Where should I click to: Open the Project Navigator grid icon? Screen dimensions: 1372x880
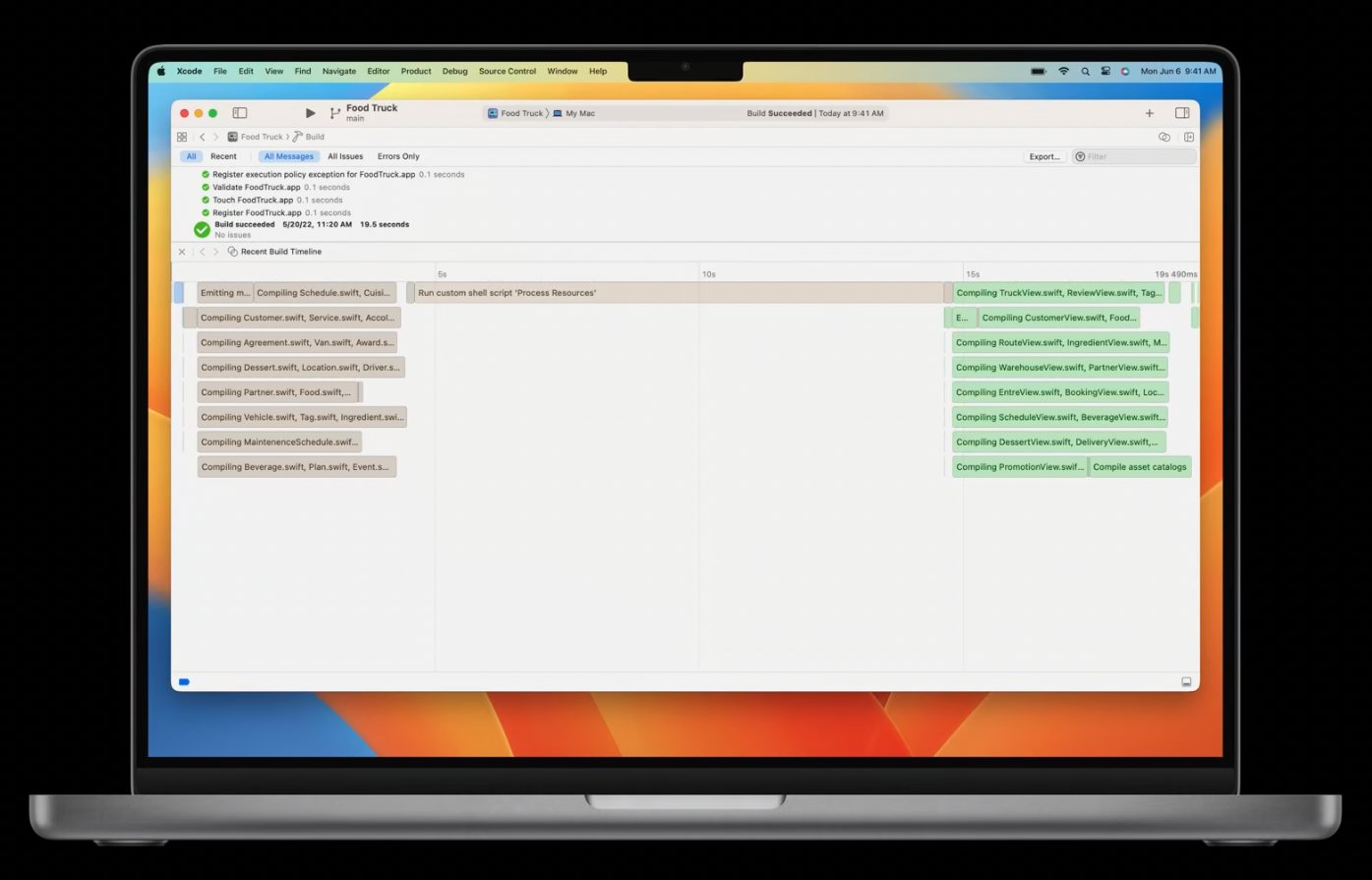(182, 137)
